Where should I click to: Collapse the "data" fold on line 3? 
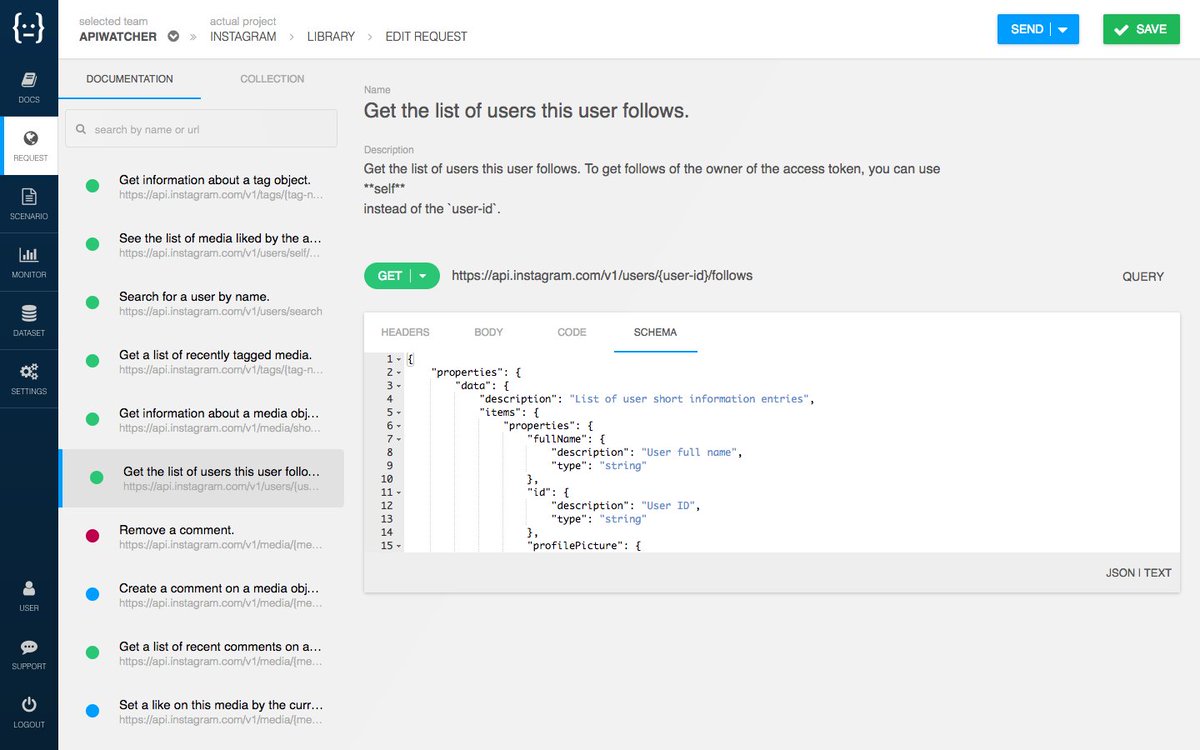(399, 385)
